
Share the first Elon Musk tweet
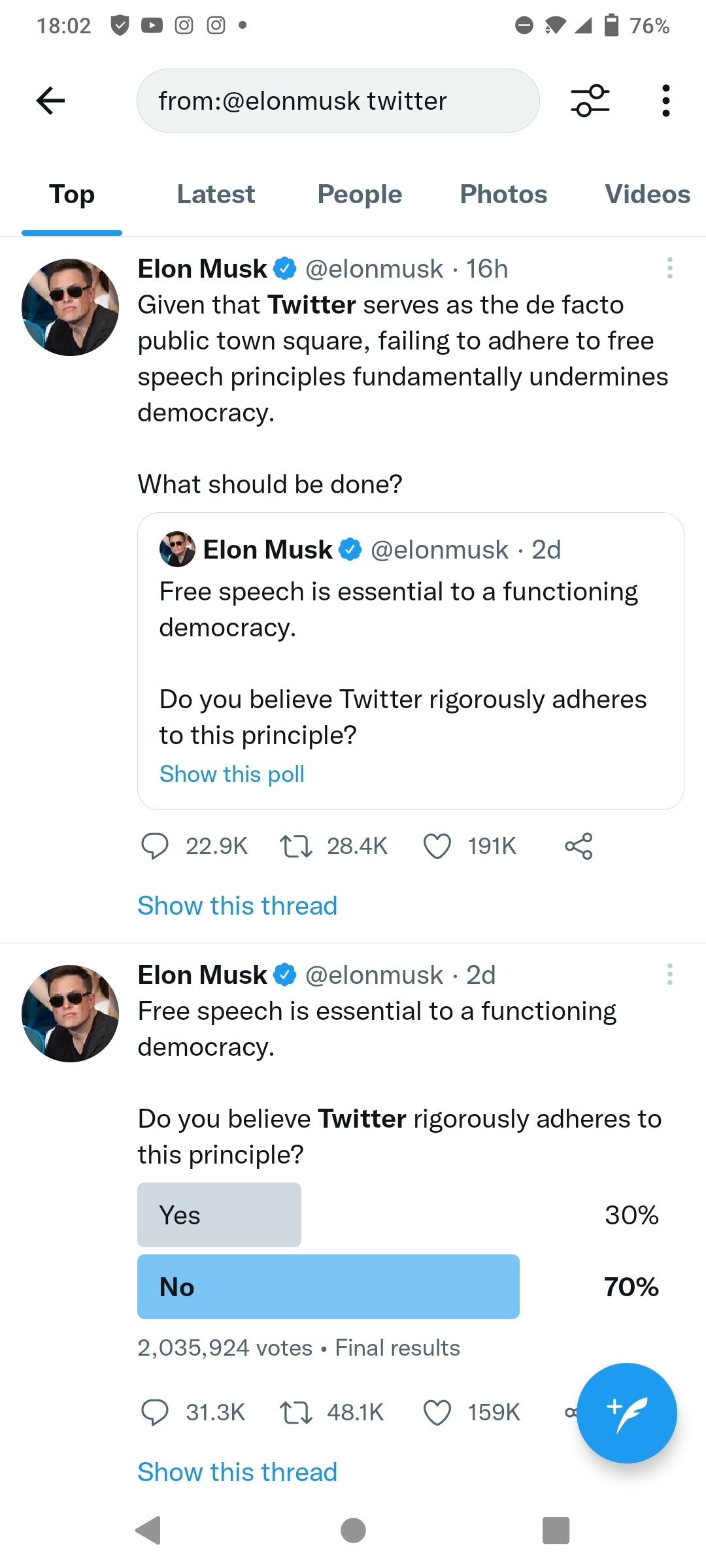pyautogui.click(x=579, y=846)
